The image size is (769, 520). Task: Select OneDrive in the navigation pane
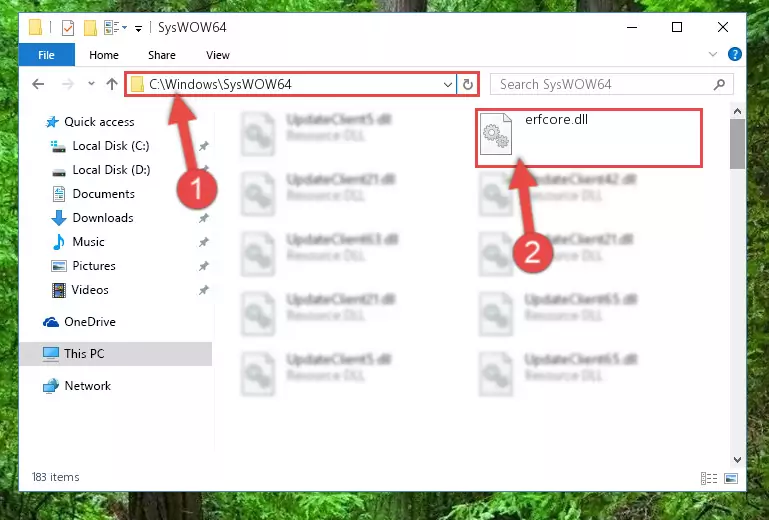pos(90,322)
